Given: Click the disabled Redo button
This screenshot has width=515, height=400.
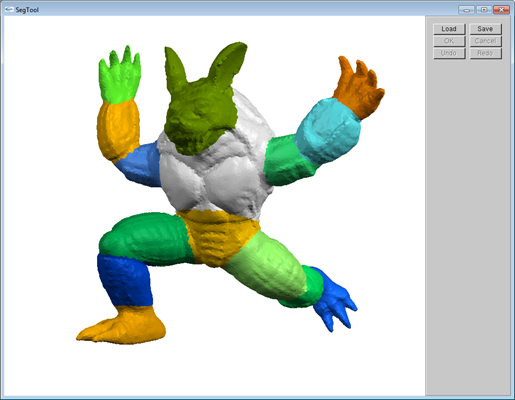Looking at the screenshot, I should pos(485,53).
